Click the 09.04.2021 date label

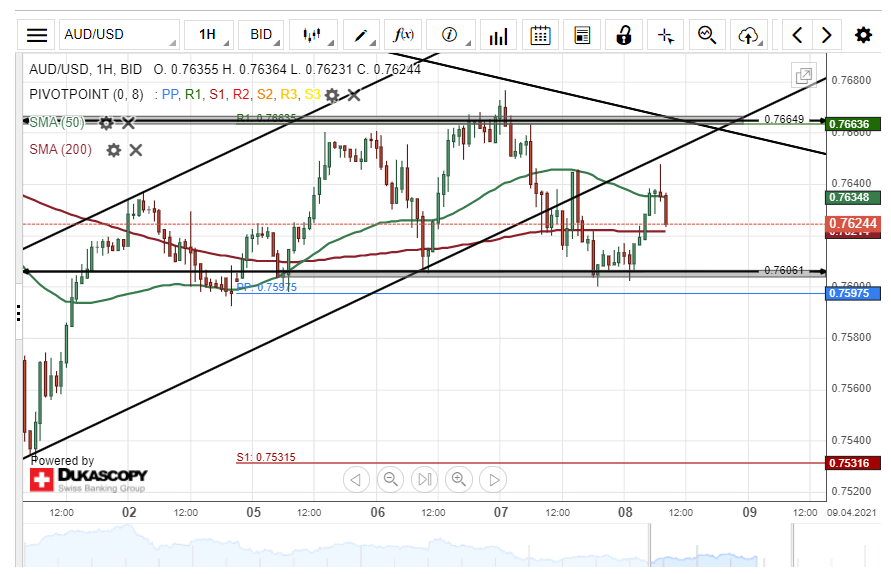click(852, 513)
